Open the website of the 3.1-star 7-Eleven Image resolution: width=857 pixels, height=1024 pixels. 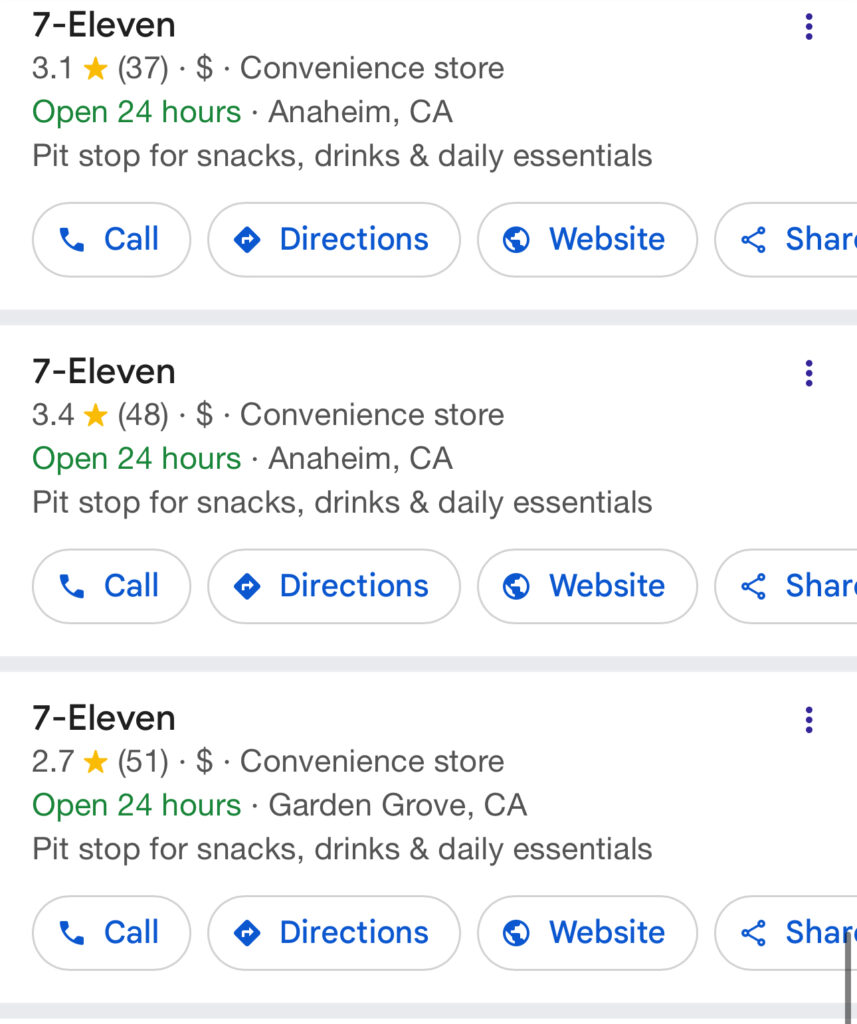pos(587,239)
